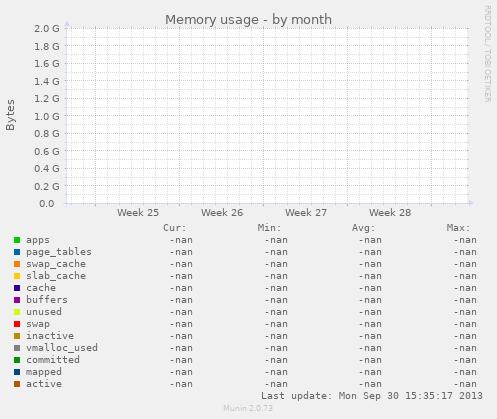The height and width of the screenshot is (419, 497).
Task: Click the 'Week 26' axis label
Action: pyautogui.click(x=222, y=213)
